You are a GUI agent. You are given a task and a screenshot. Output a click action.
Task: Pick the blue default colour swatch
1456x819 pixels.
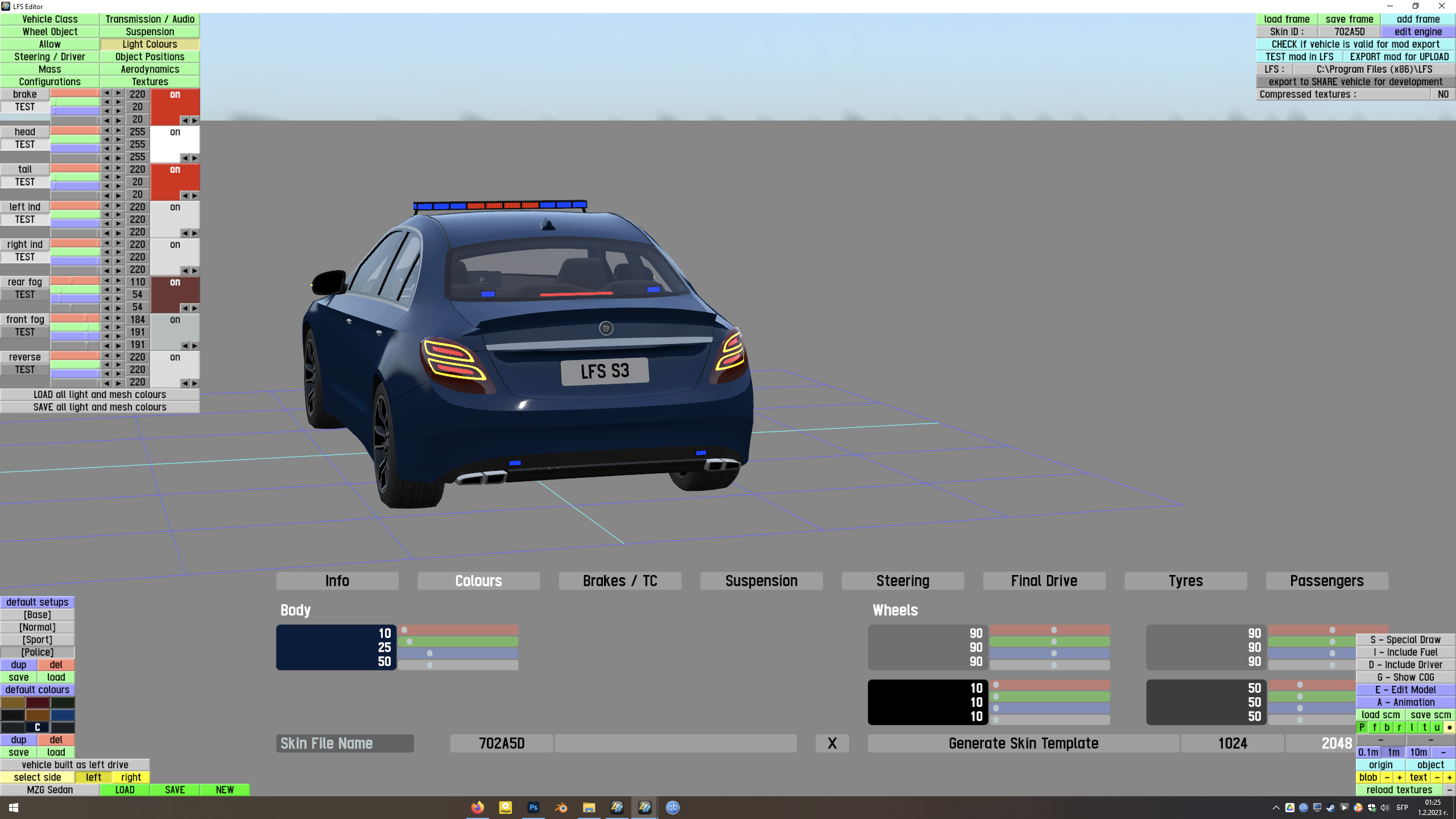tap(63, 715)
